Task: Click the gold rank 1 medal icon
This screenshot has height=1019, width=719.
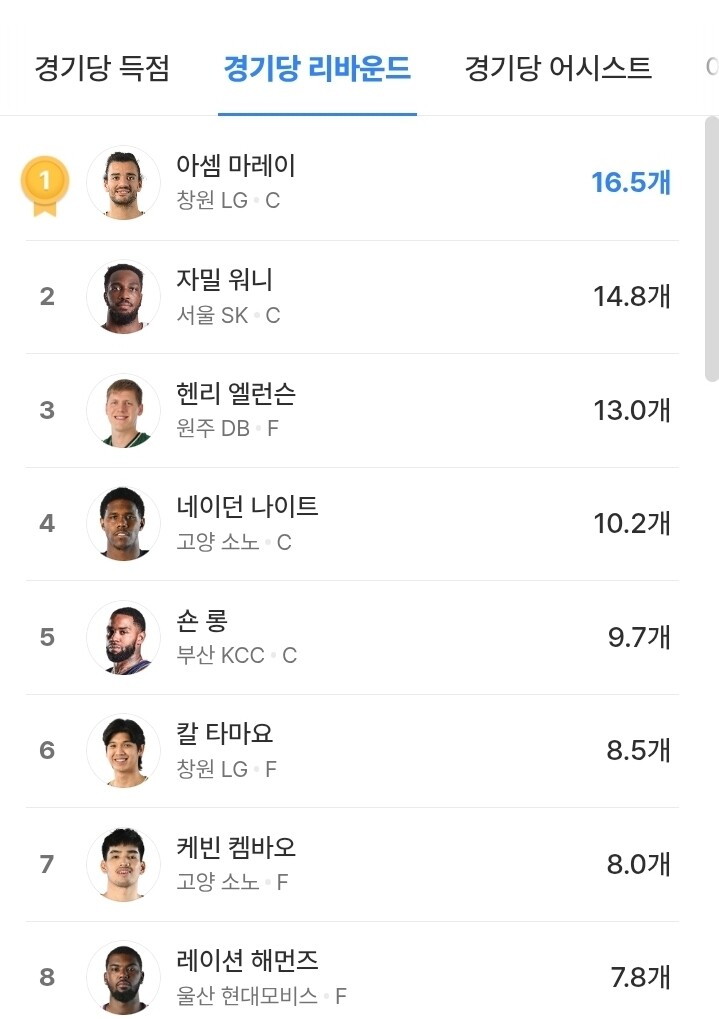Action: 45,184
